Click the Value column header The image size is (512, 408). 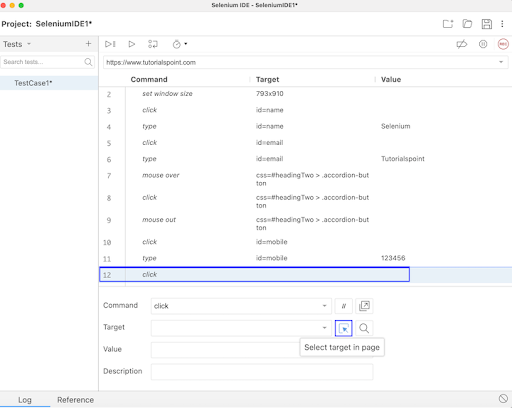(x=391, y=79)
